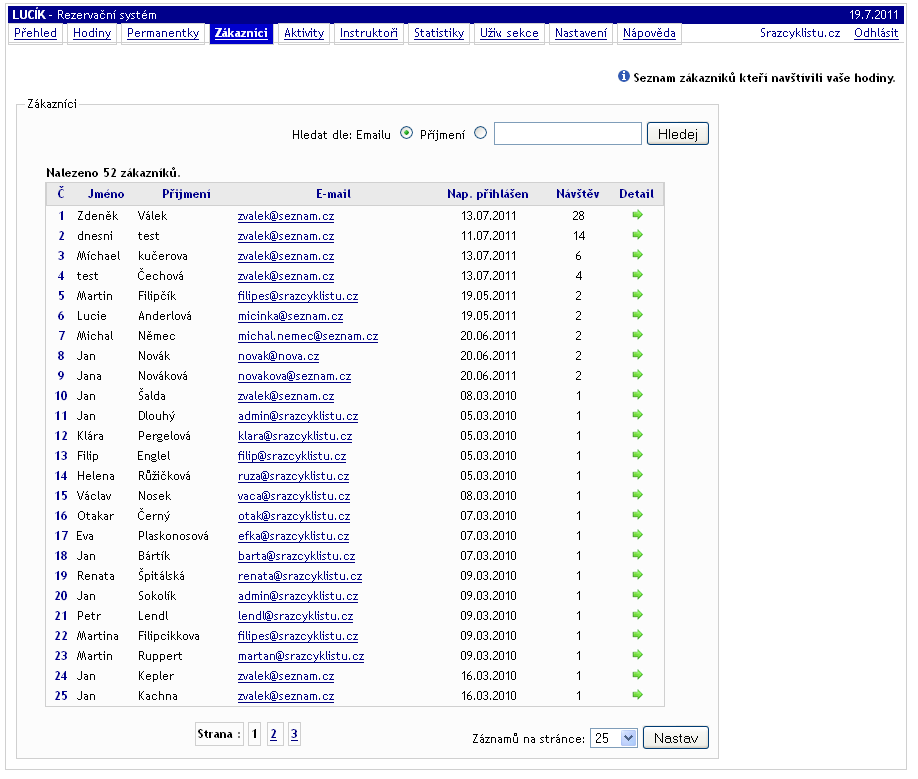Open detail arrow for test Čechová

637,275
